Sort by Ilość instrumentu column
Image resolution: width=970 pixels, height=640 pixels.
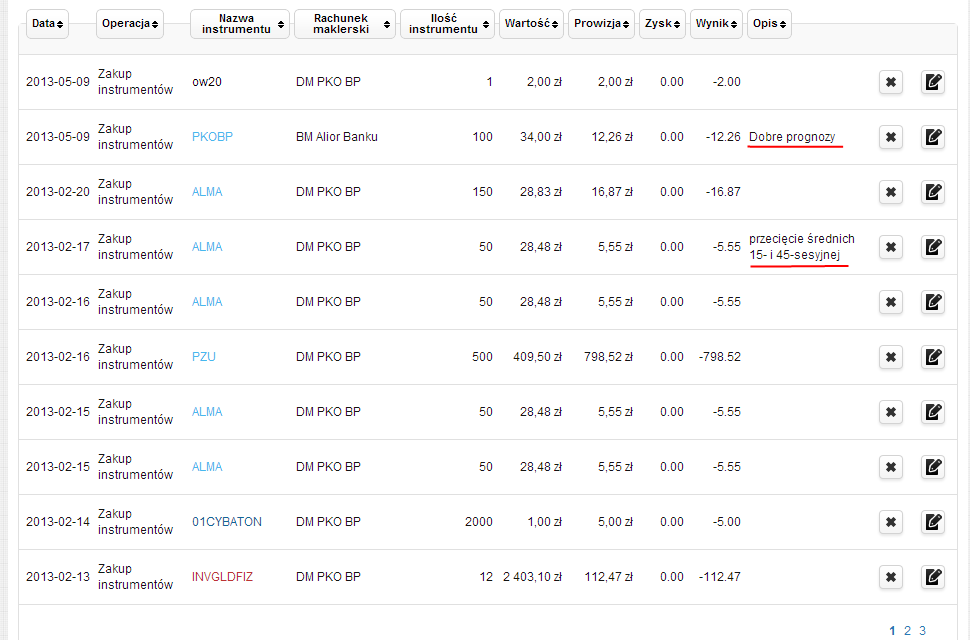447,23
